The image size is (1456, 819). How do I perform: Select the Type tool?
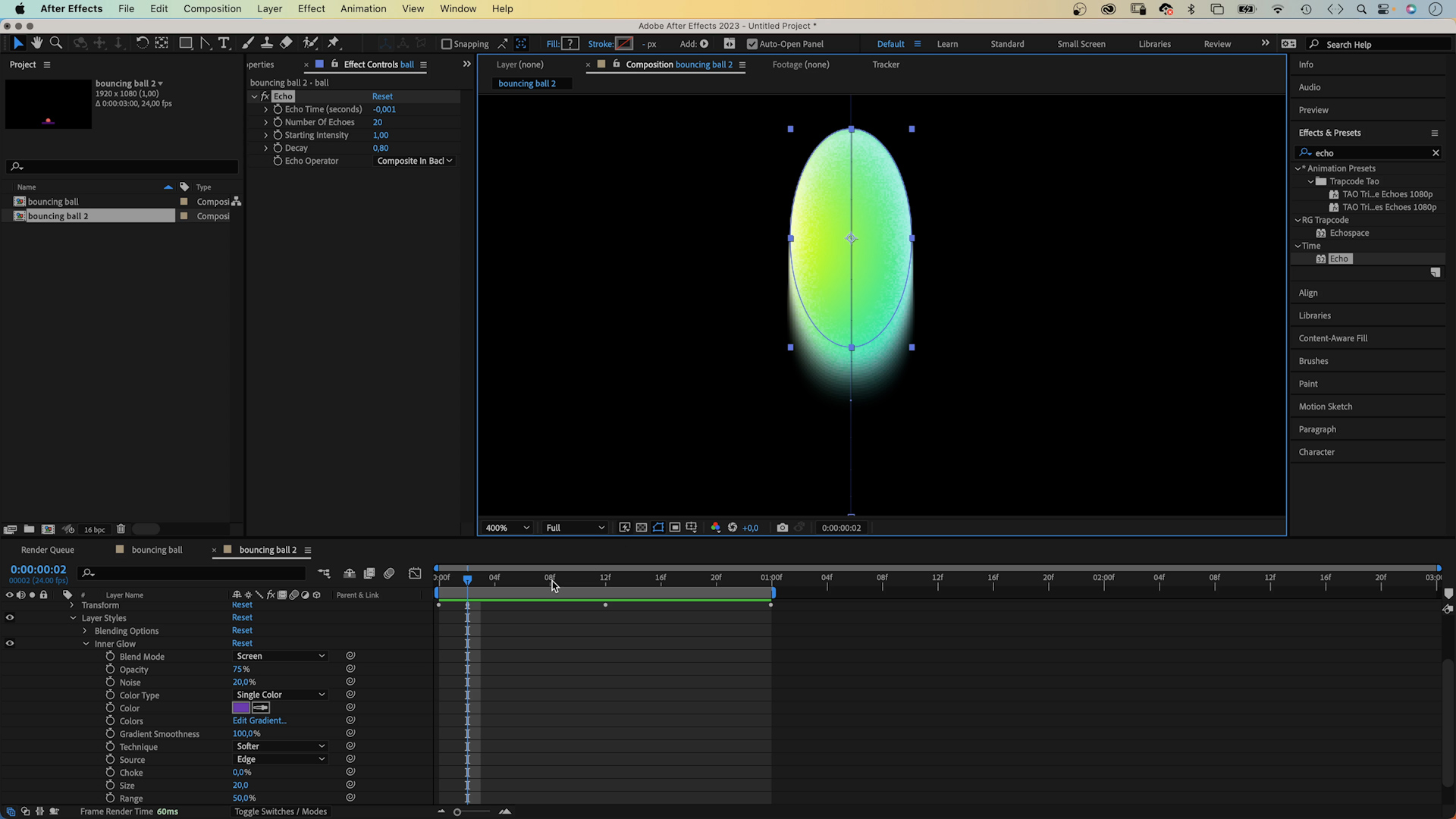coord(224,43)
